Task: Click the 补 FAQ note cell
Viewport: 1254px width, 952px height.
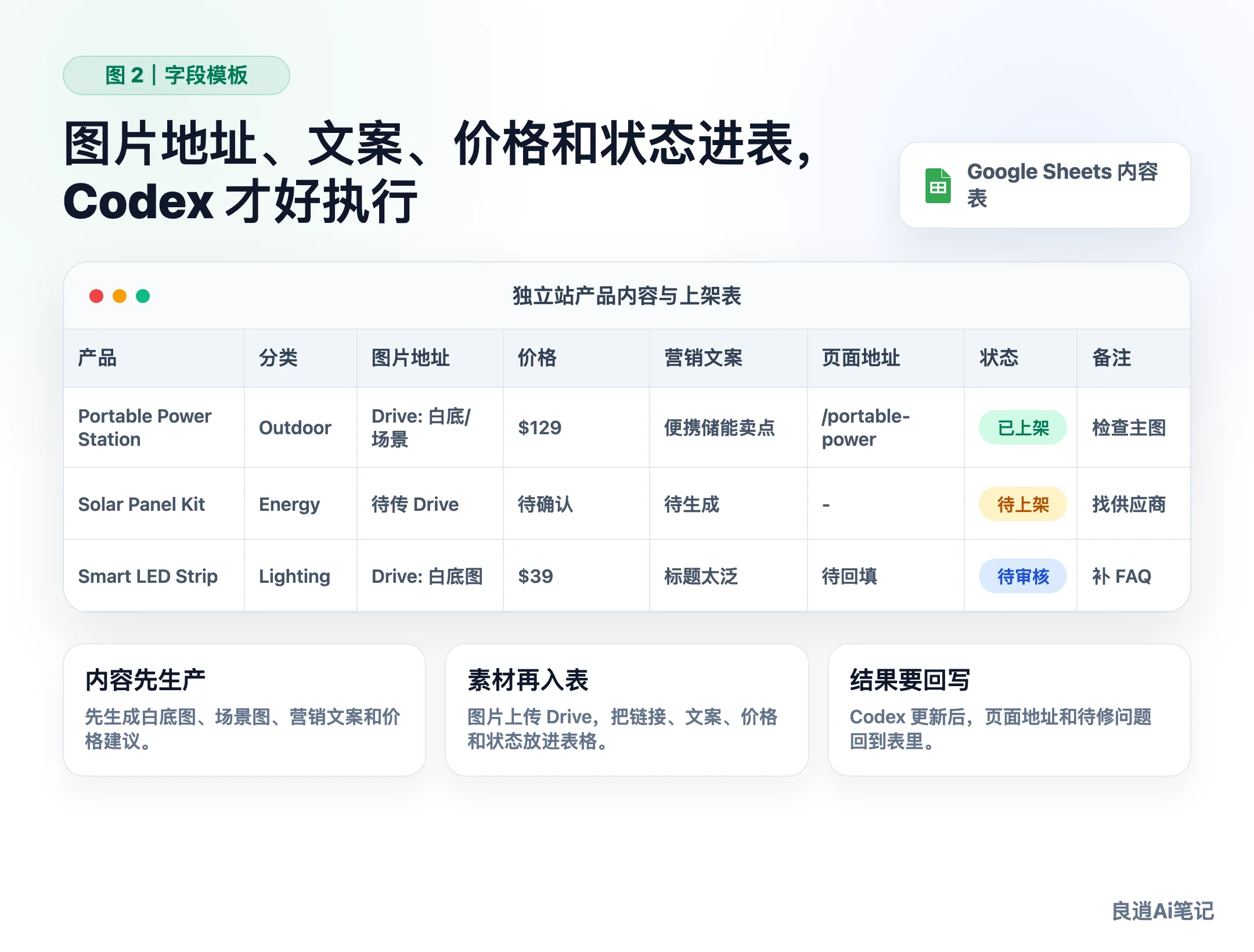Action: (x=1133, y=576)
